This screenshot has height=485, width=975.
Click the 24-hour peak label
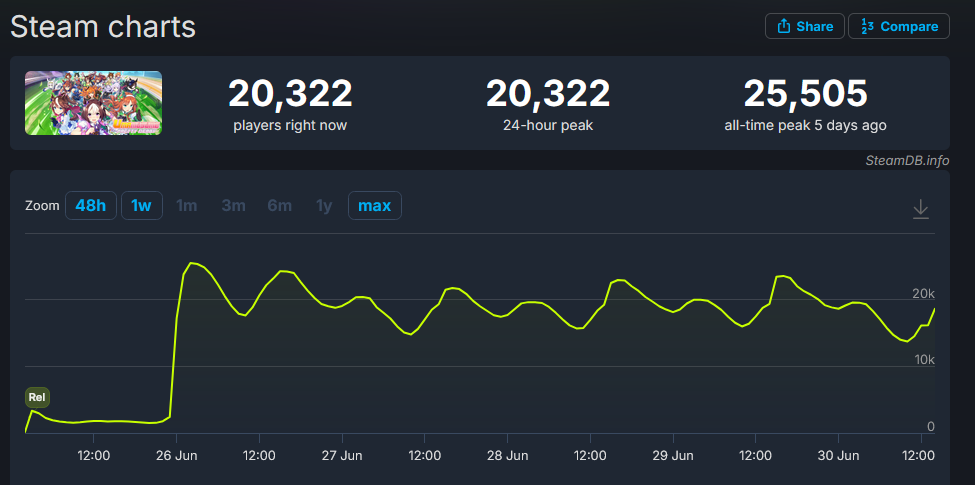(x=548, y=126)
